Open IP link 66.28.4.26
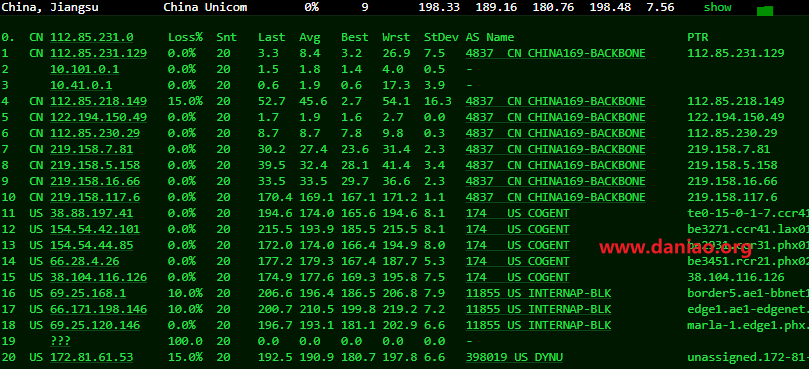Viewport: 809px width, 369px height. 85,261
